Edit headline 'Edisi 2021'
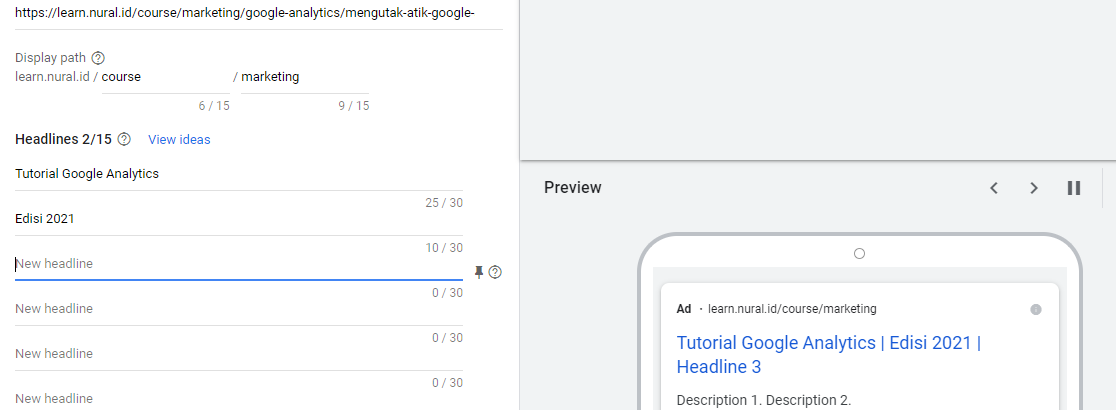This screenshot has width=1116, height=410. [238, 219]
